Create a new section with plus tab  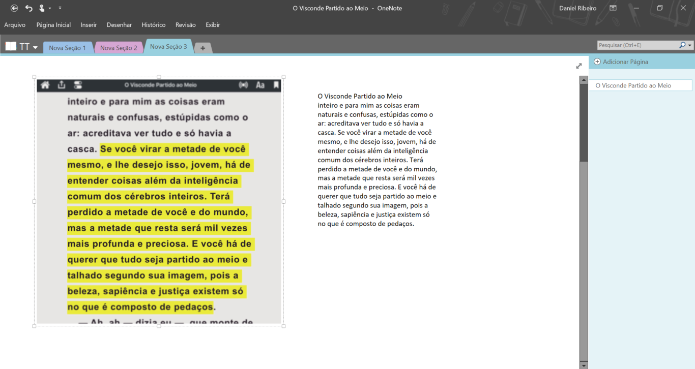click(203, 48)
